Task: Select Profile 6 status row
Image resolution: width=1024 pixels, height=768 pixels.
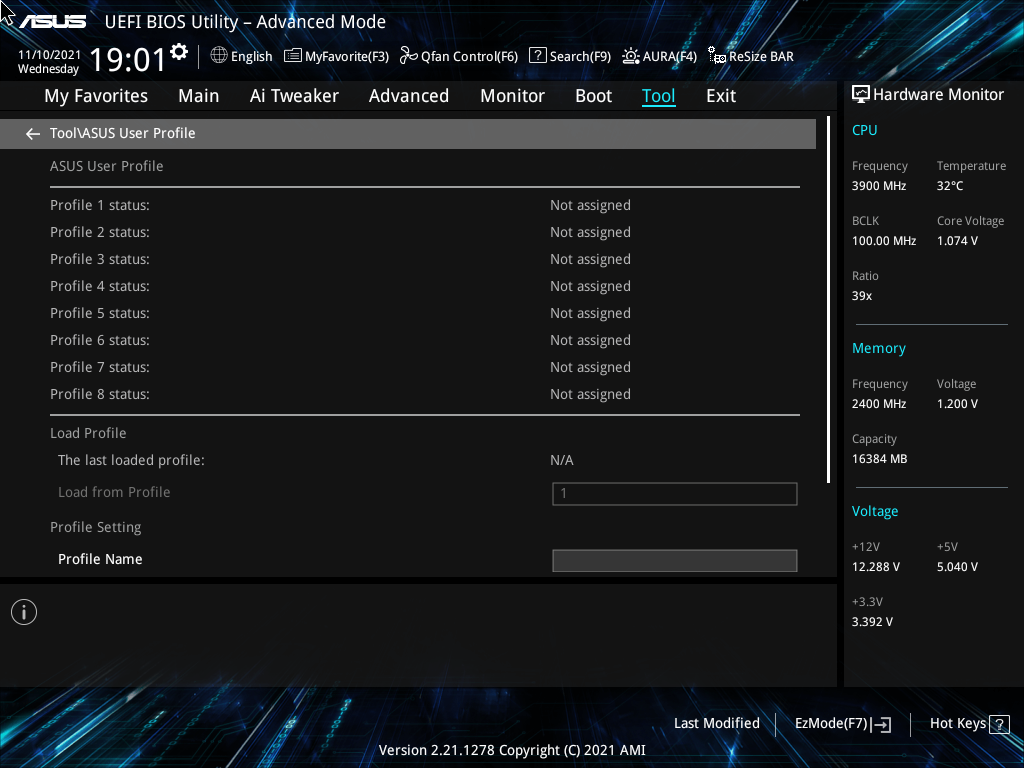Action: [424, 340]
